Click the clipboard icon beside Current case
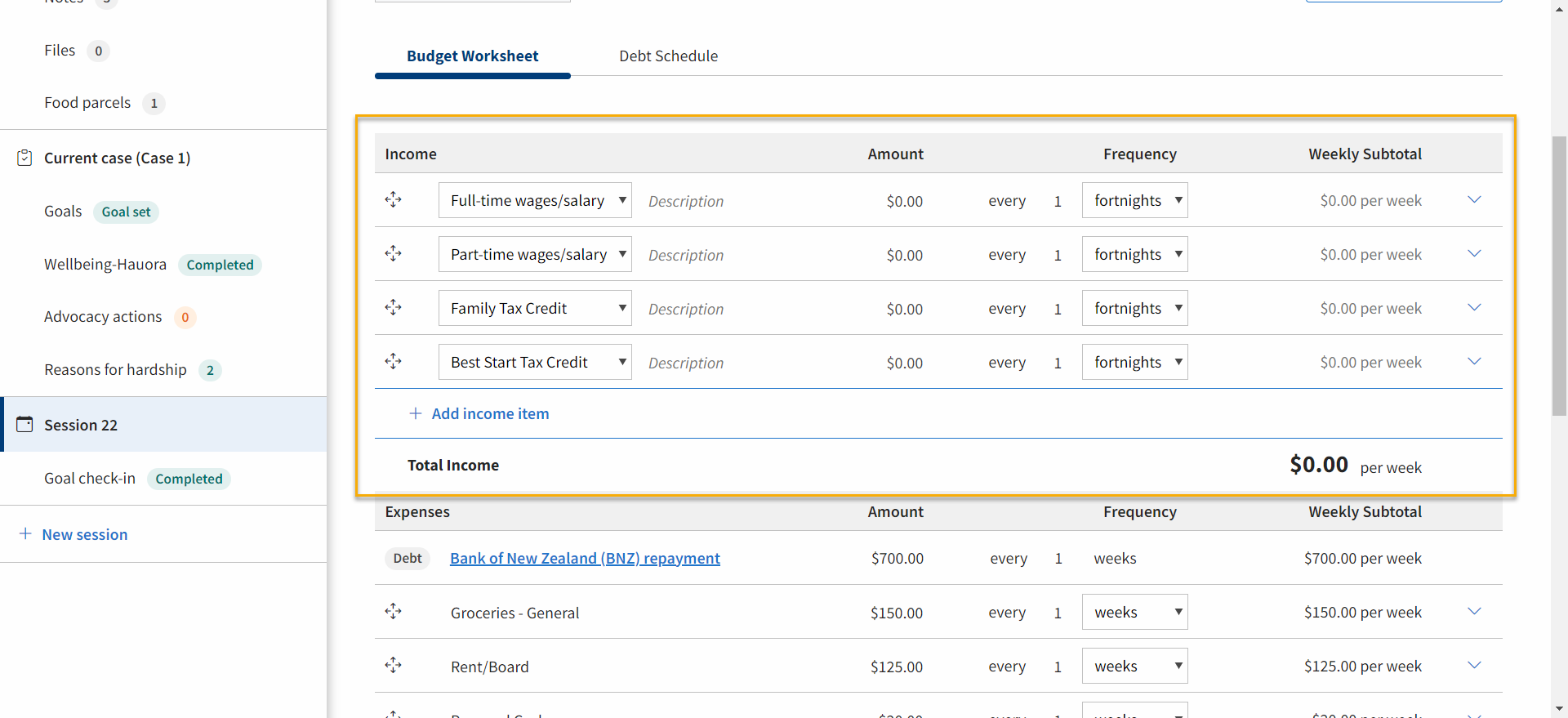The image size is (1568, 718). 24,158
